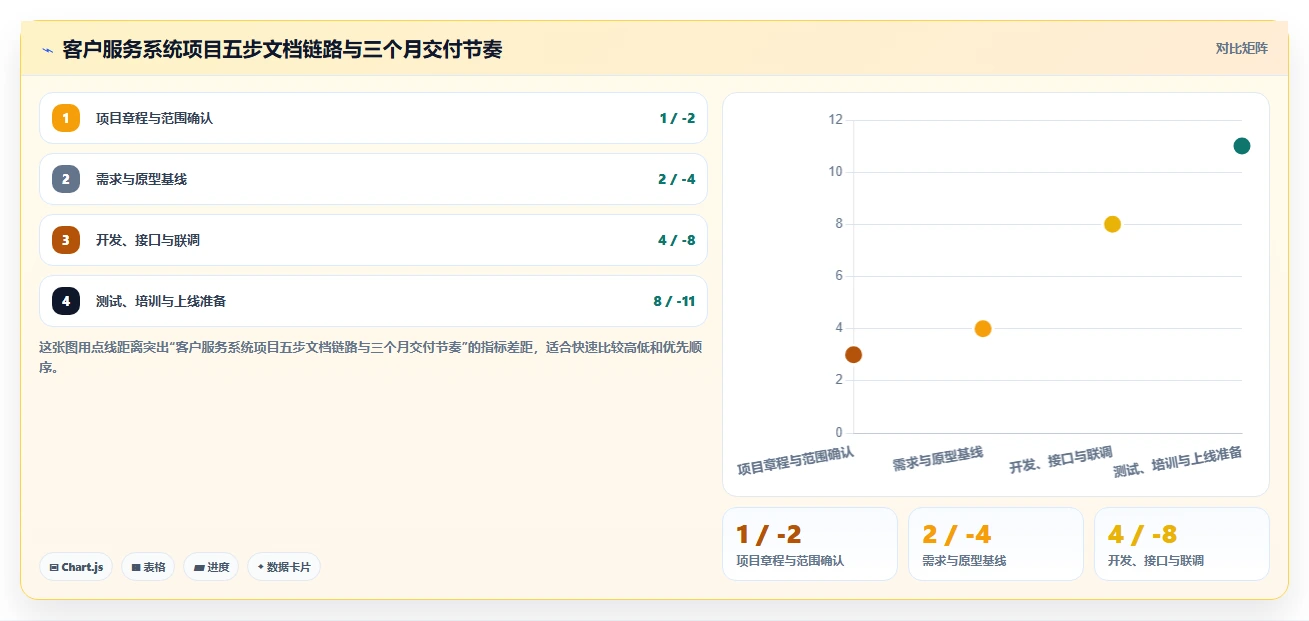
Task: Click the dark step 4 badge
Action: tap(66, 301)
